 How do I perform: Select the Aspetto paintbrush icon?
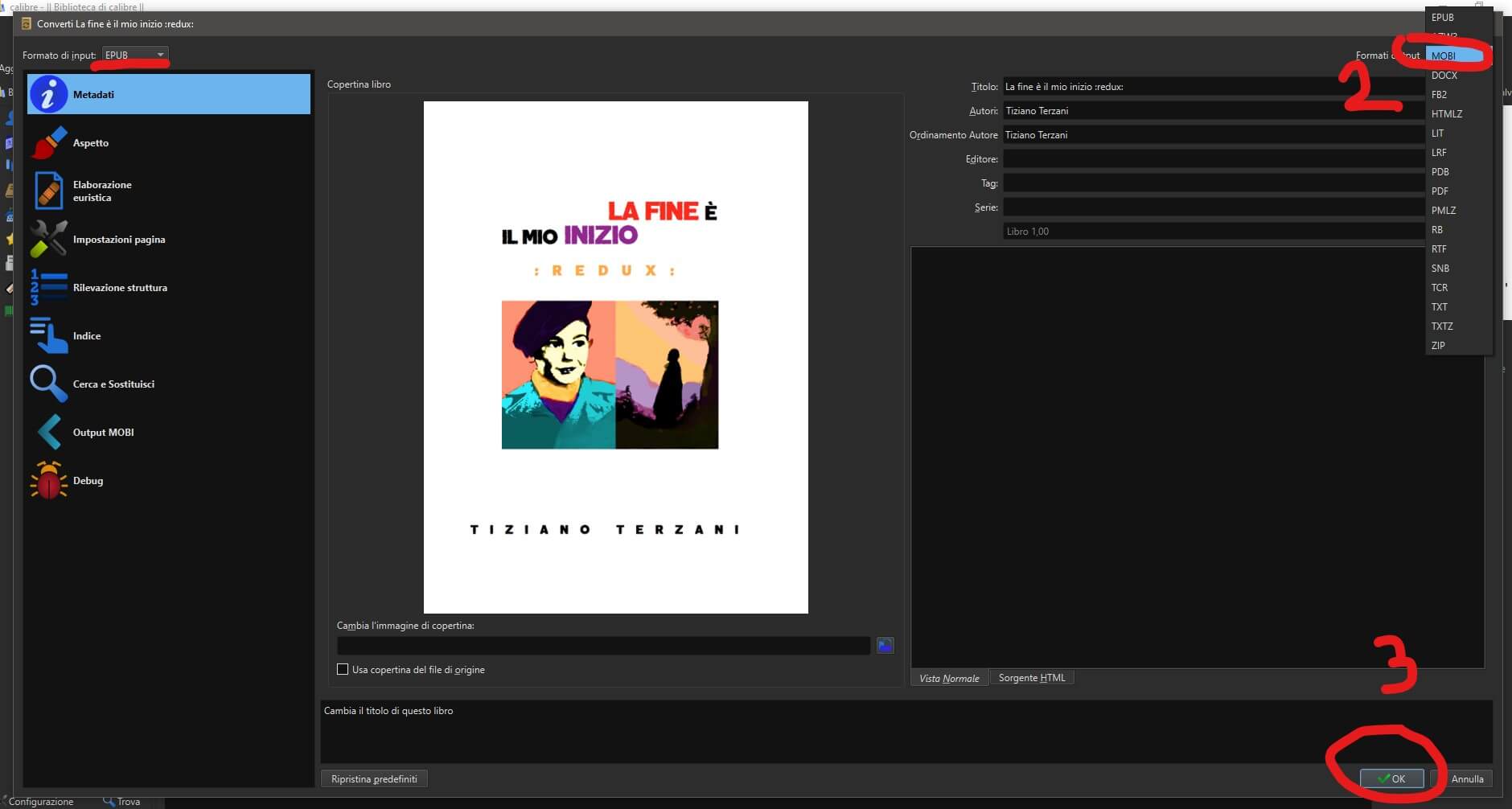point(48,143)
